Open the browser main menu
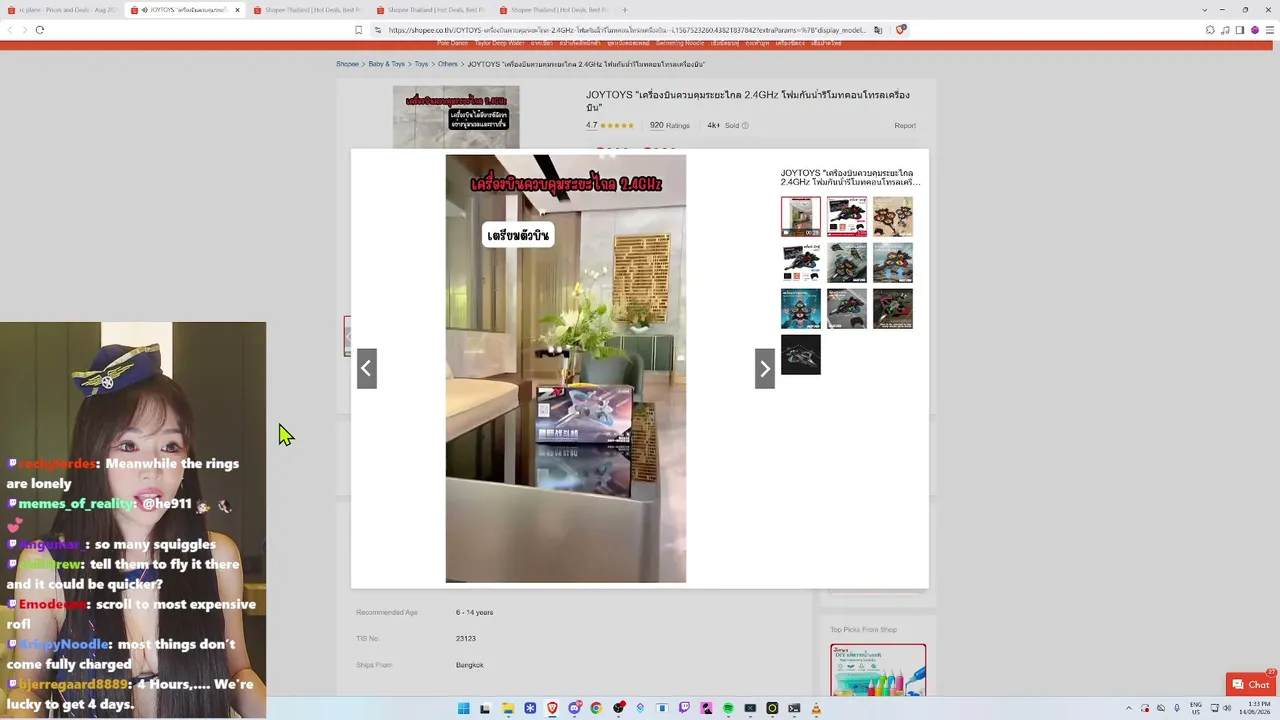 tap(1269, 30)
